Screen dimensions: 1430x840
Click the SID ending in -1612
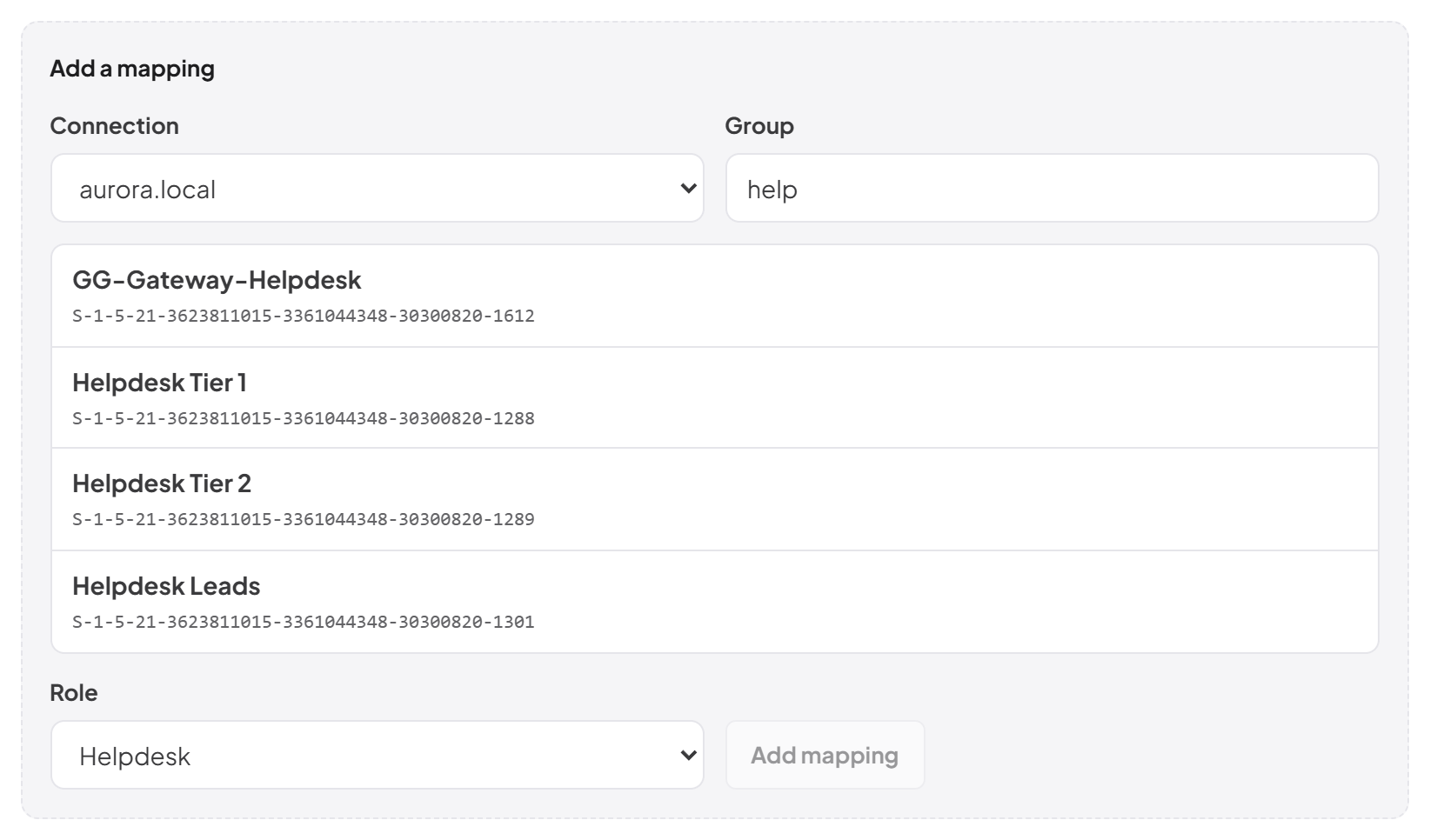pos(304,316)
